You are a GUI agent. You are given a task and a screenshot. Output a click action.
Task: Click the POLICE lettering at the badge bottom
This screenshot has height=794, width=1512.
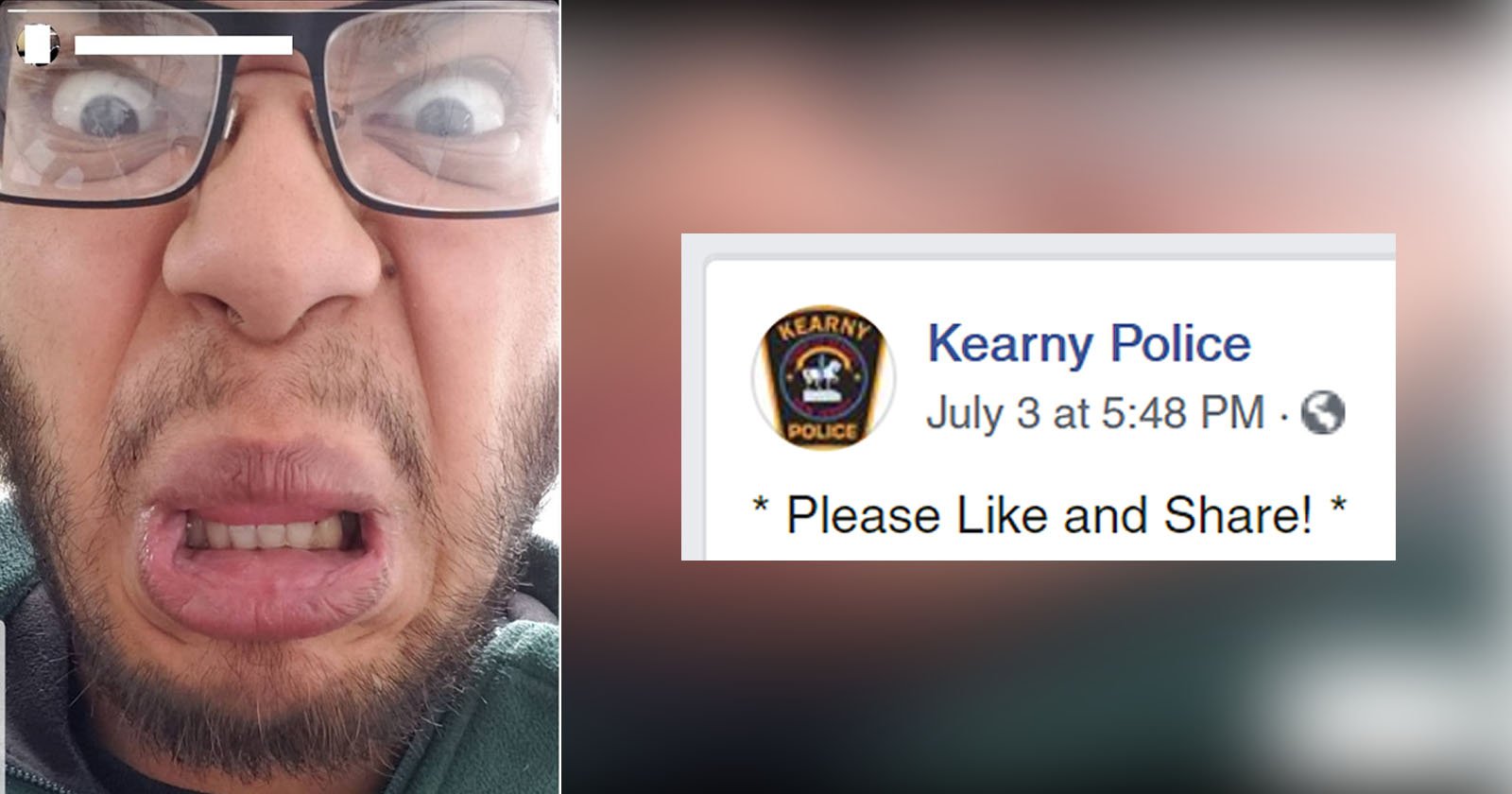click(822, 432)
